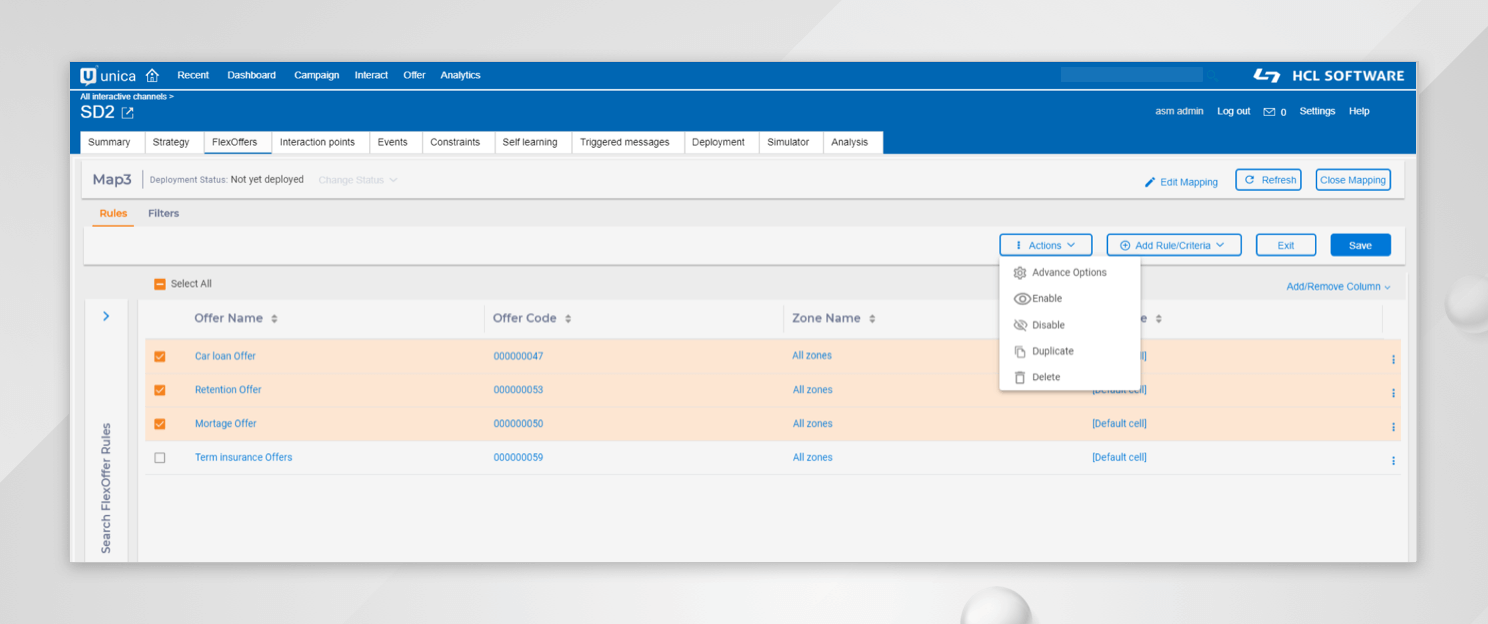Select Duplicate in the Actions menu
The width and height of the screenshot is (1488, 624).
pyautogui.click(x=1052, y=351)
